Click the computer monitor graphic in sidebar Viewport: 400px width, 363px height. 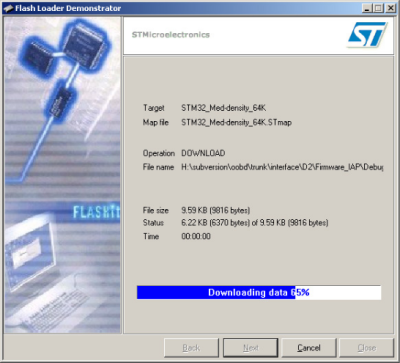point(29,258)
